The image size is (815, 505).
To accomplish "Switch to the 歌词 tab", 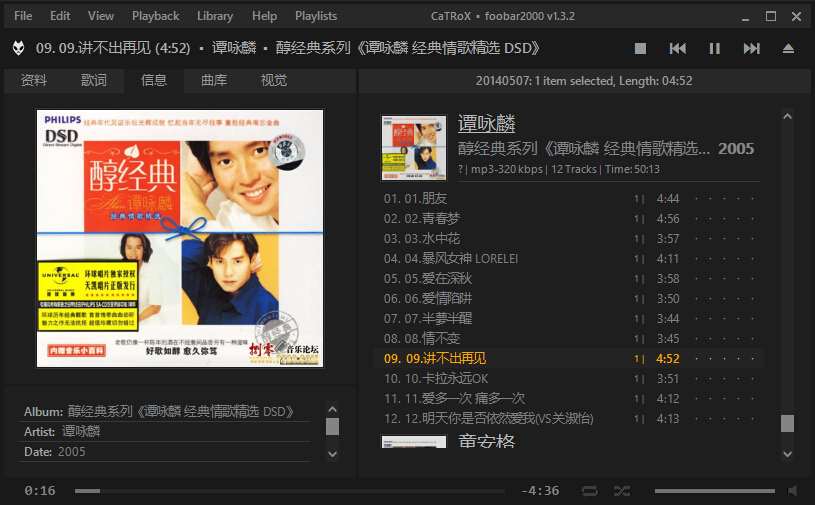I will (94, 81).
